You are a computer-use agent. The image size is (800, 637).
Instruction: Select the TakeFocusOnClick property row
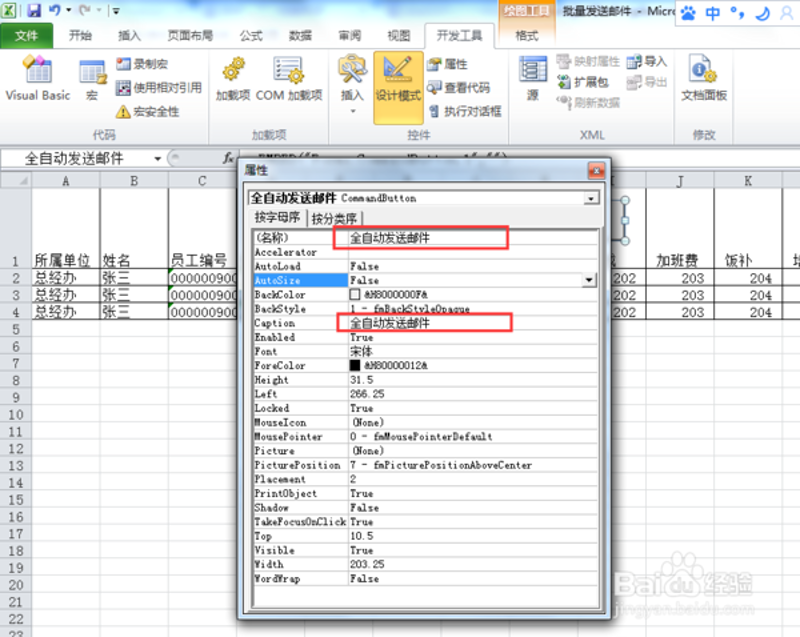pos(425,522)
